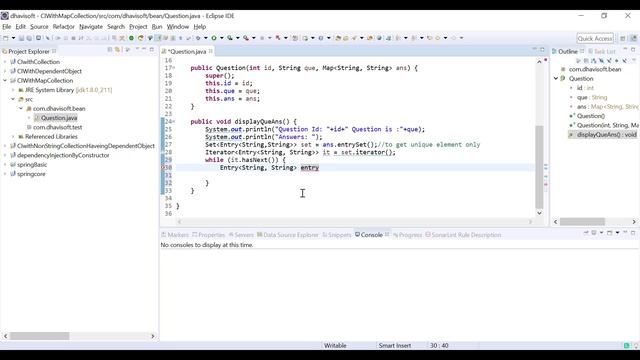Click the External Tools run icon
This screenshot has height=360, width=640.
[x=246, y=38]
